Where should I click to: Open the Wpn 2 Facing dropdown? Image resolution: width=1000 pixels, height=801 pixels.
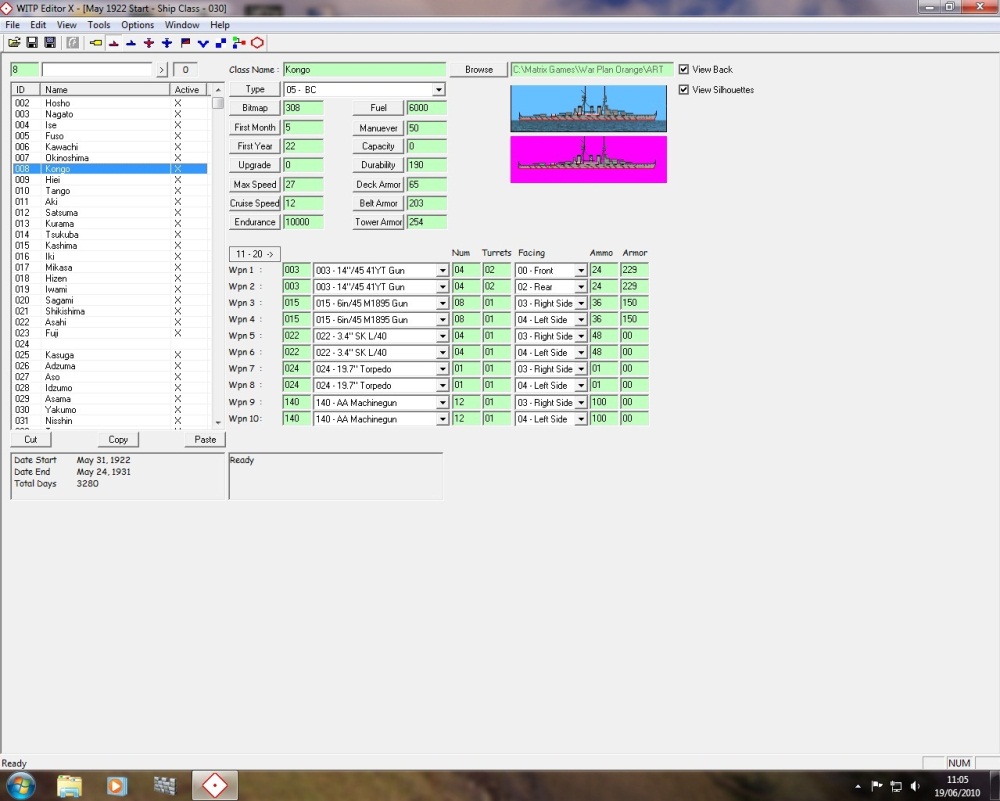(x=581, y=287)
